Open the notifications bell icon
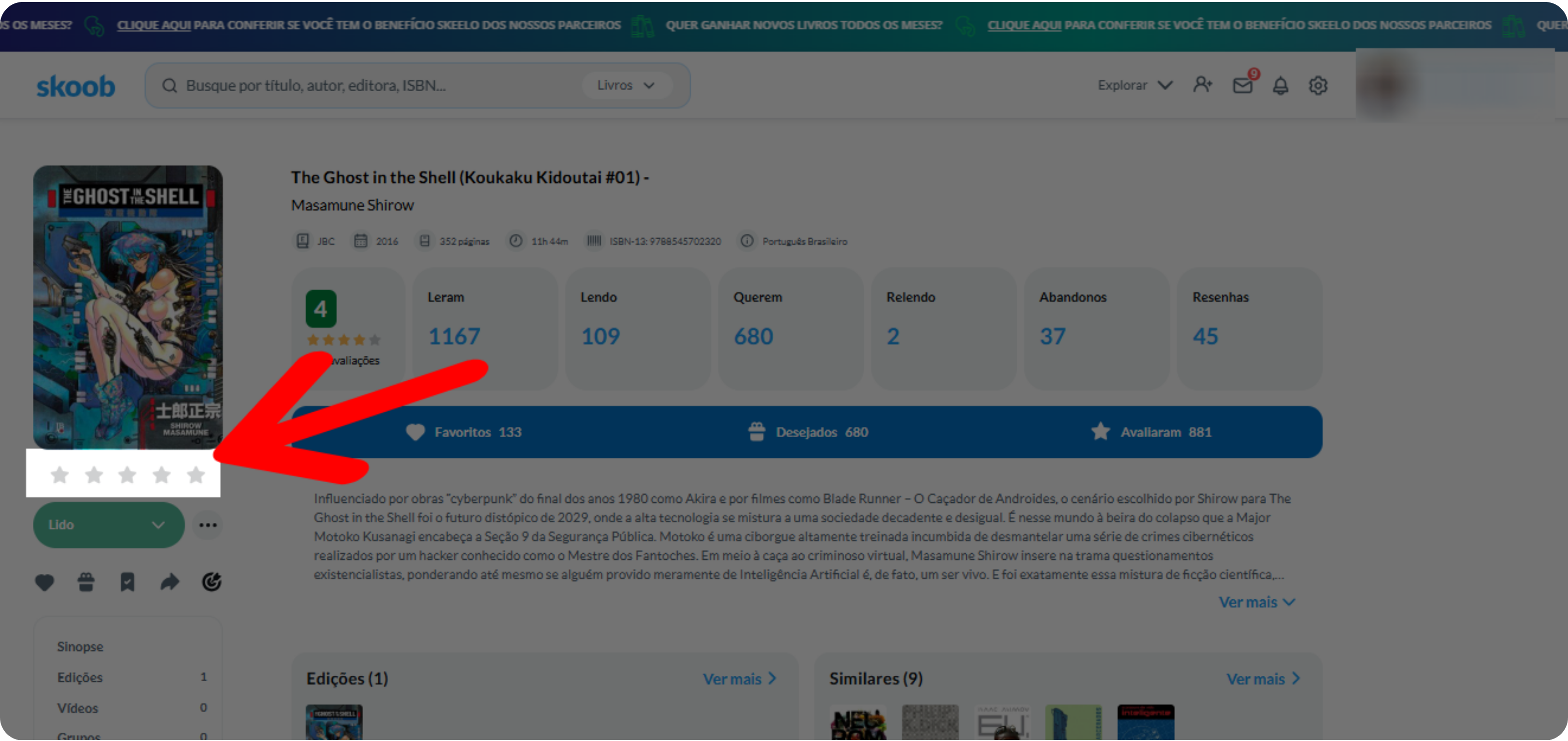Image resolution: width=1568 pixels, height=741 pixels. coord(1281,85)
